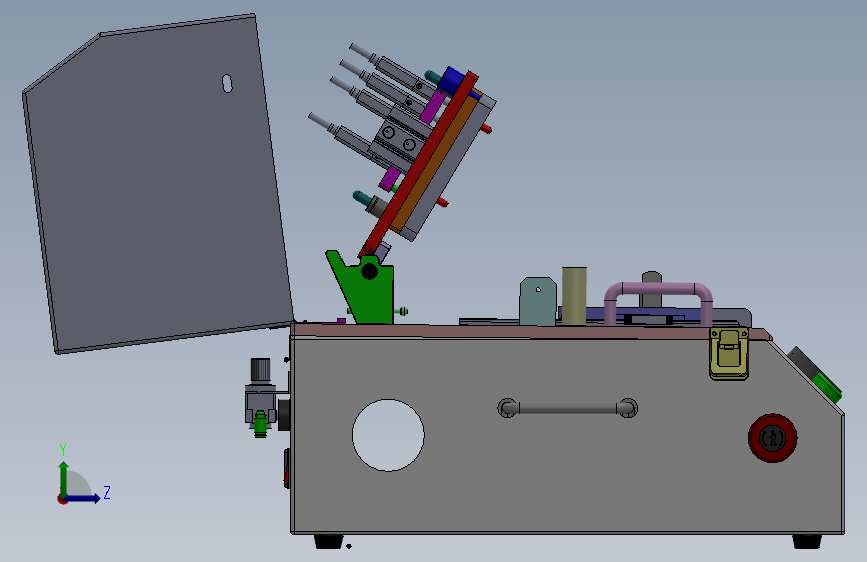Pick the green fitting beneath the air regulator
The image size is (867, 562).
coord(260,424)
